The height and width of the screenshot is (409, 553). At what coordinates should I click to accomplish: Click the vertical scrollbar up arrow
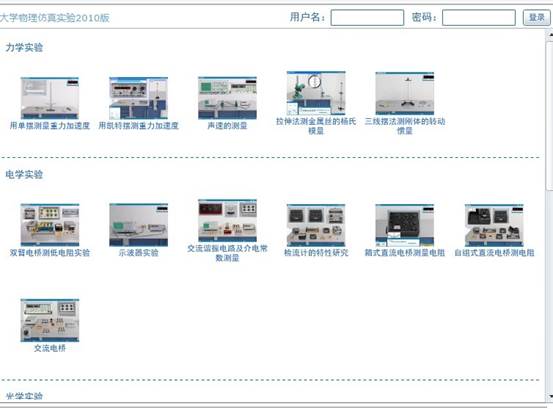pyautogui.click(x=550, y=35)
